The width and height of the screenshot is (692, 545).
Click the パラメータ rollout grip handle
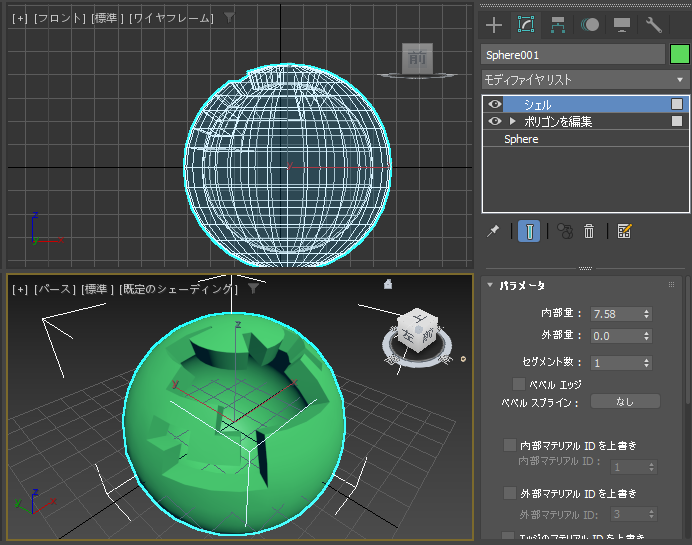(x=671, y=285)
